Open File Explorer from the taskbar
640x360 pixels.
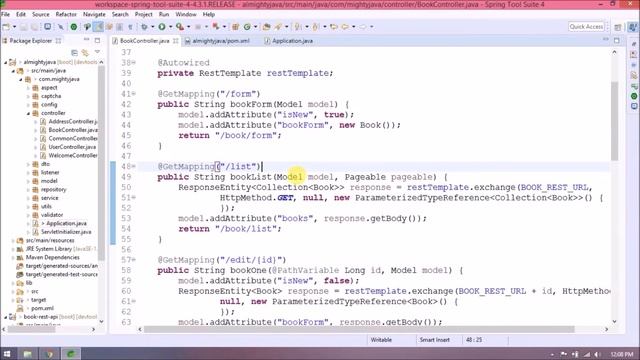pos(27,354)
